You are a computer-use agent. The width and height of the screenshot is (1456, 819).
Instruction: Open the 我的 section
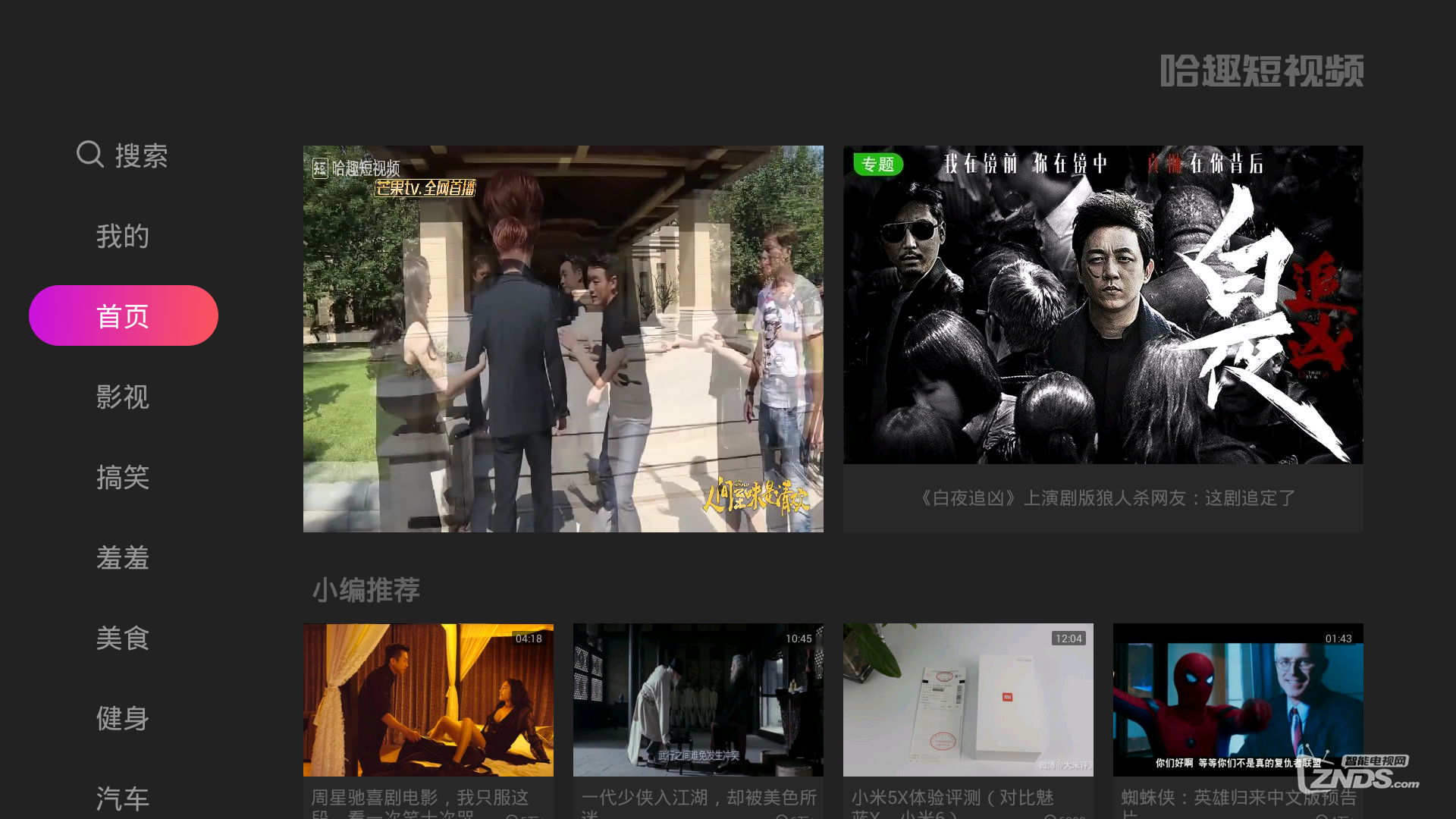click(123, 236)
